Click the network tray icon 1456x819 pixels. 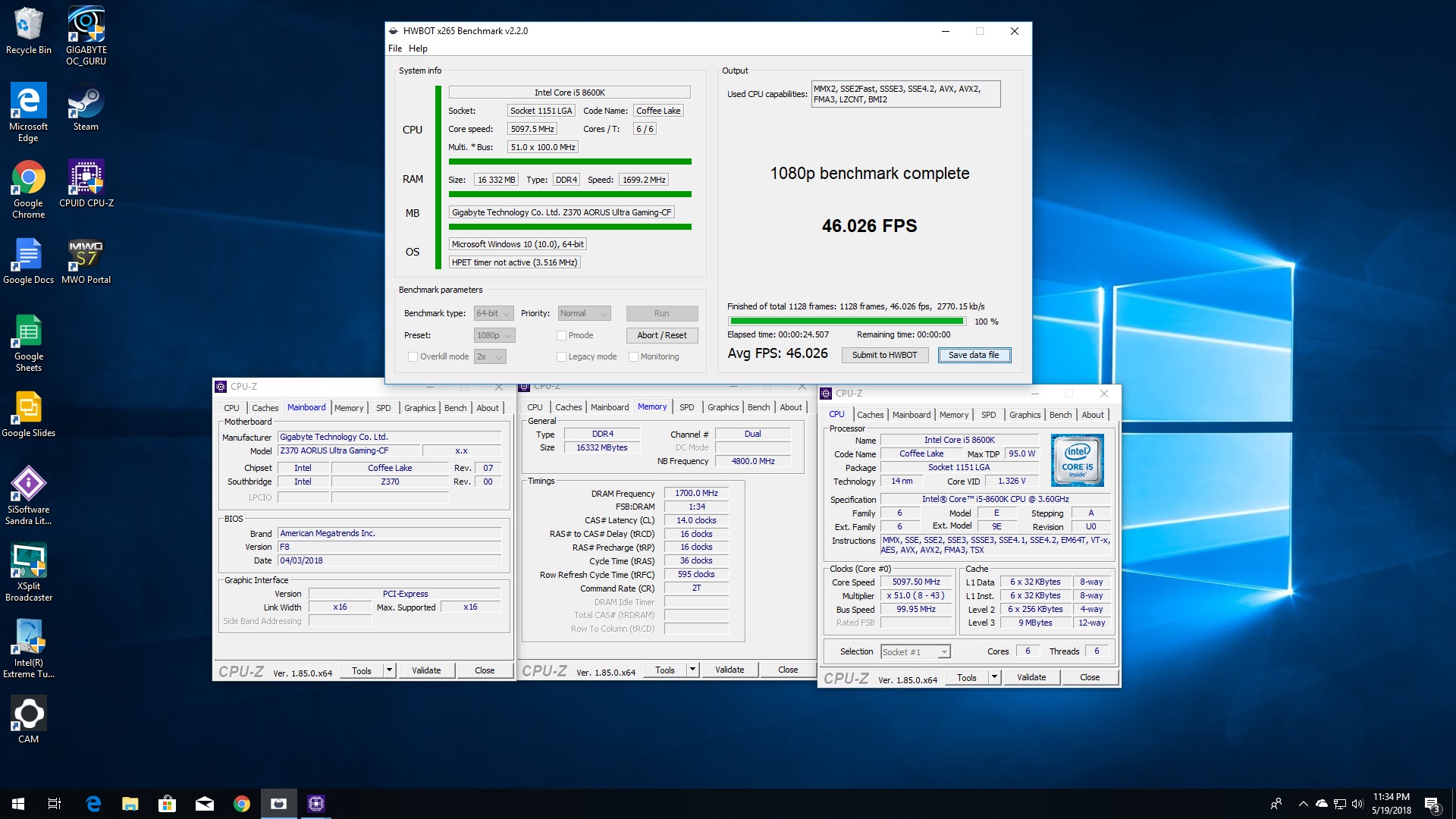pyautogui.click(x=1340, y=804)
